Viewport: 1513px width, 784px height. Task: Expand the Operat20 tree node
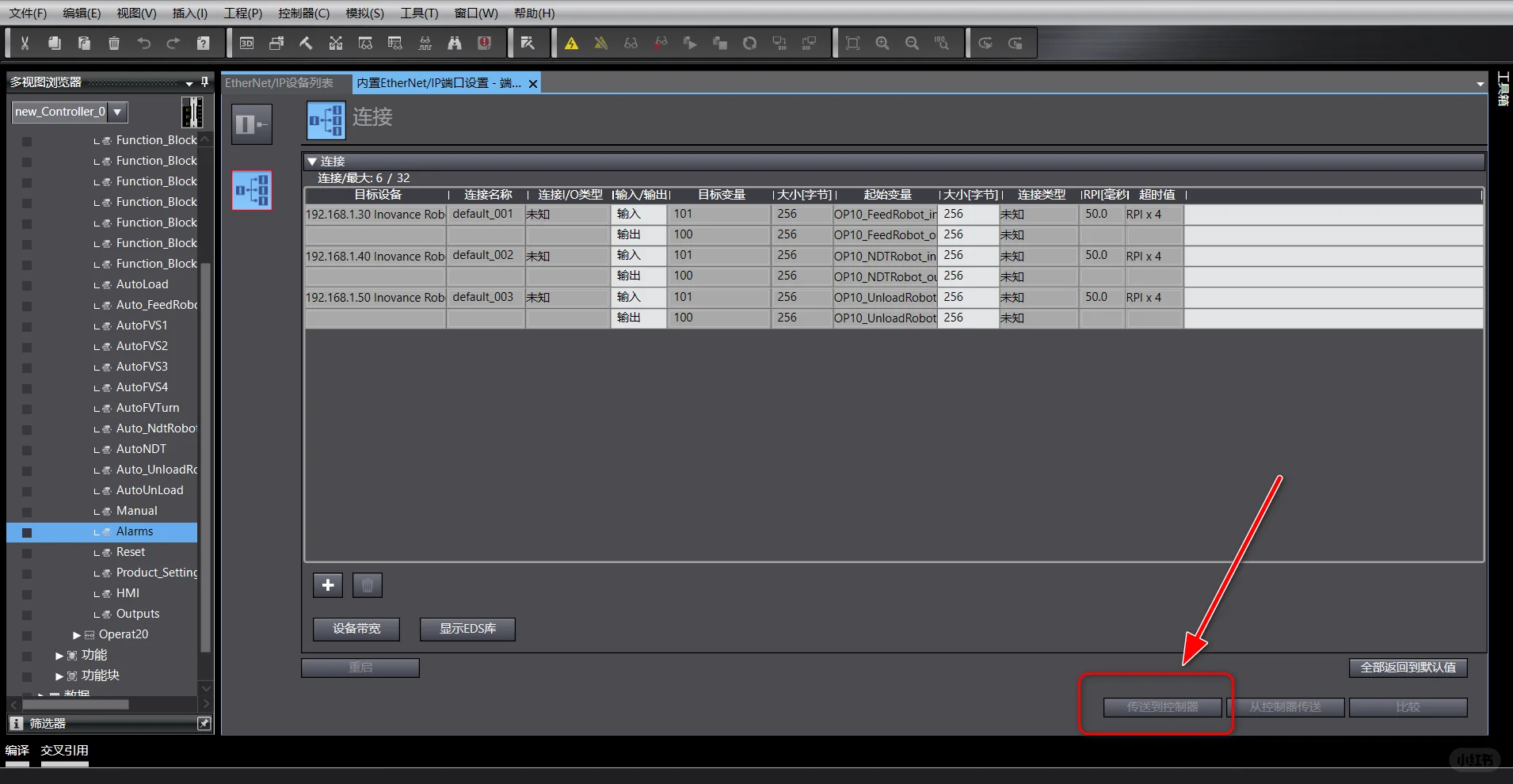pos(77,635)
